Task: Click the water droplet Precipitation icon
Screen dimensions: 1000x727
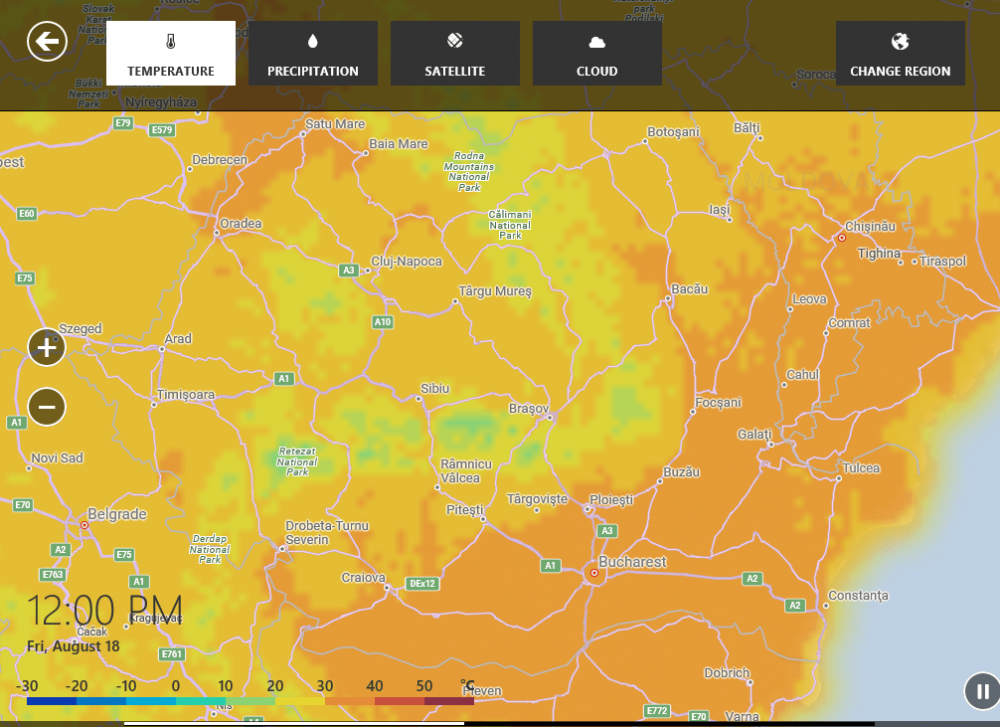Action: click(x=313, y=39)
